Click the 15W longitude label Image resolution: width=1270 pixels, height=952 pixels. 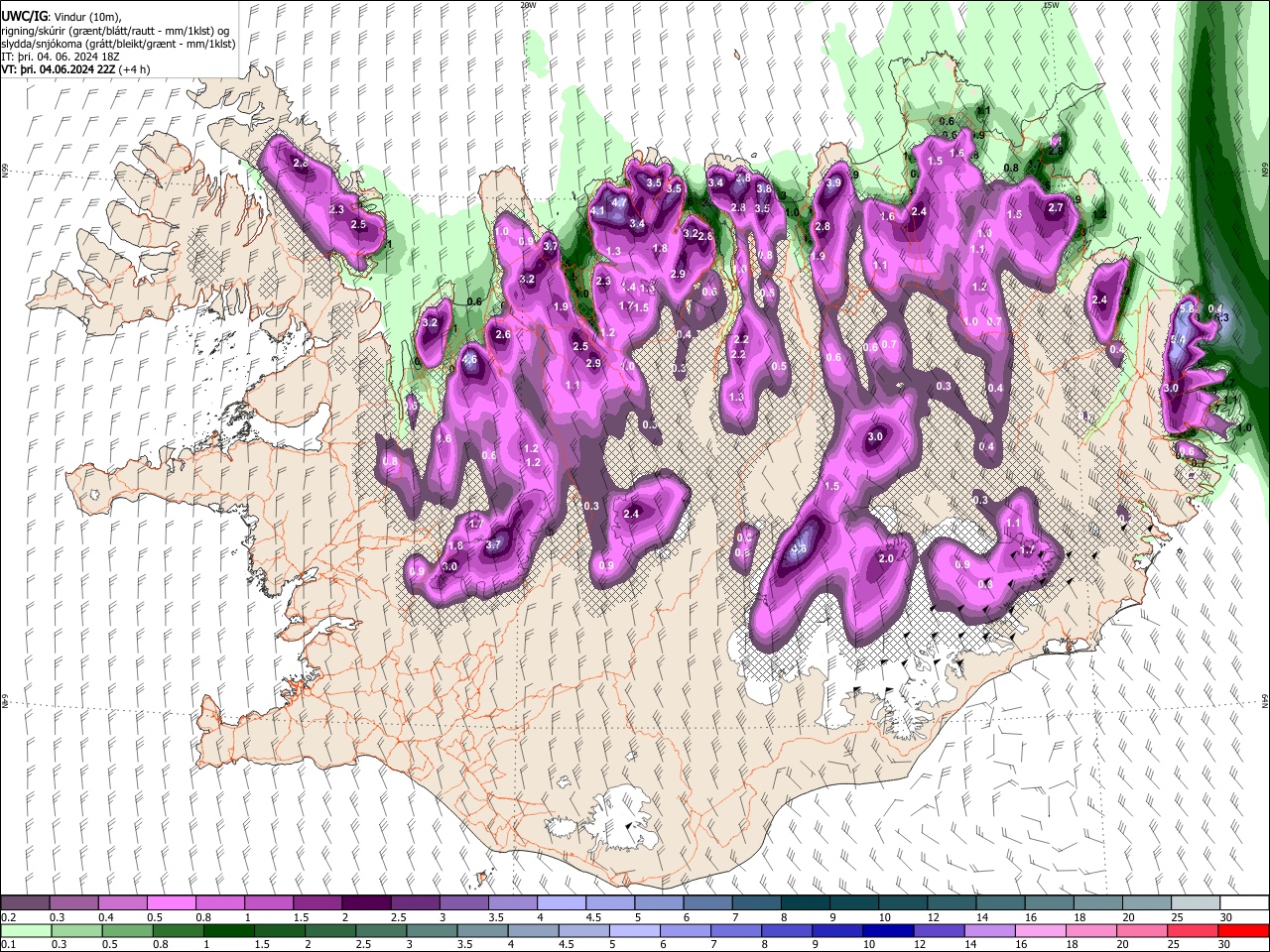(x=1051, y=5)
